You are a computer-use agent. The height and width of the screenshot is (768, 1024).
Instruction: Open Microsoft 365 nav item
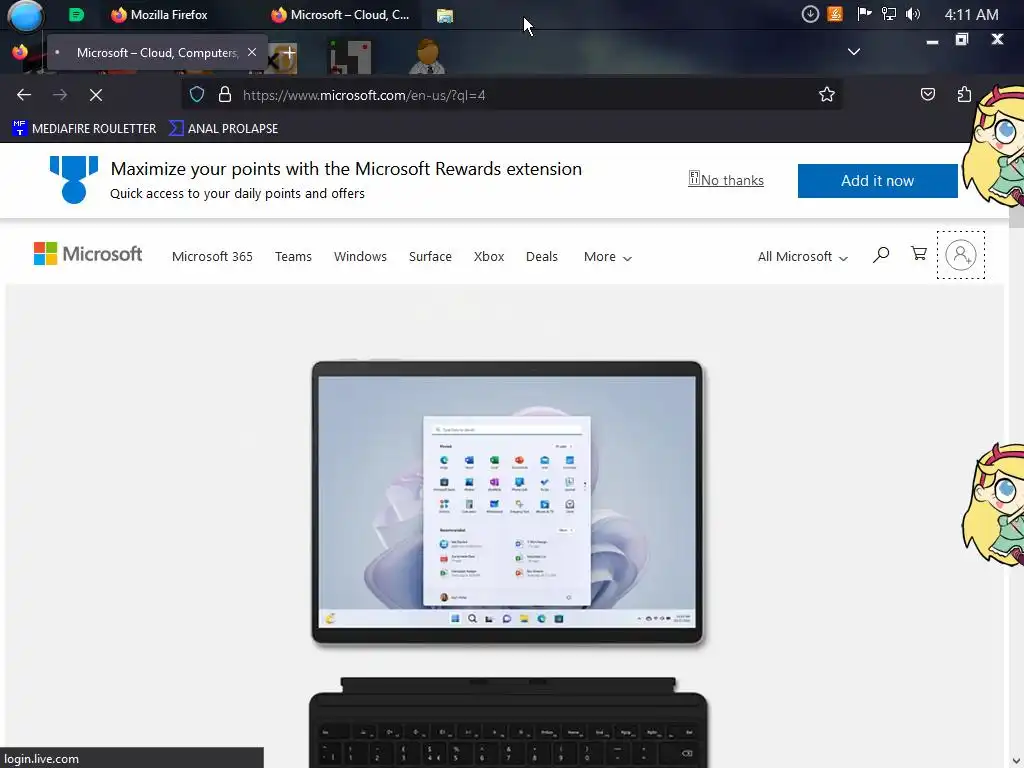click(x=212, y=256)
